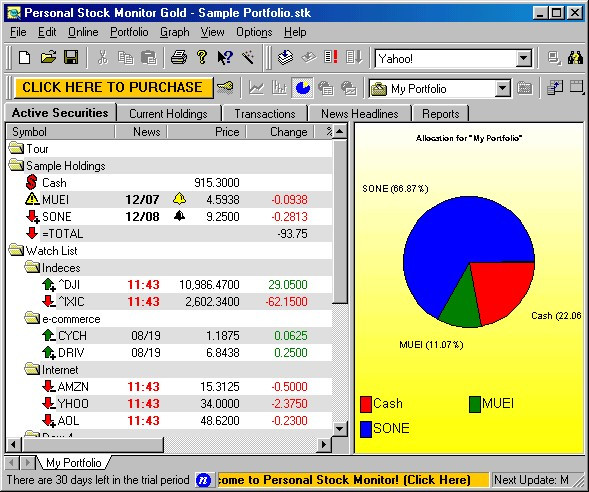Show line chart graph icon

point(257,88)
